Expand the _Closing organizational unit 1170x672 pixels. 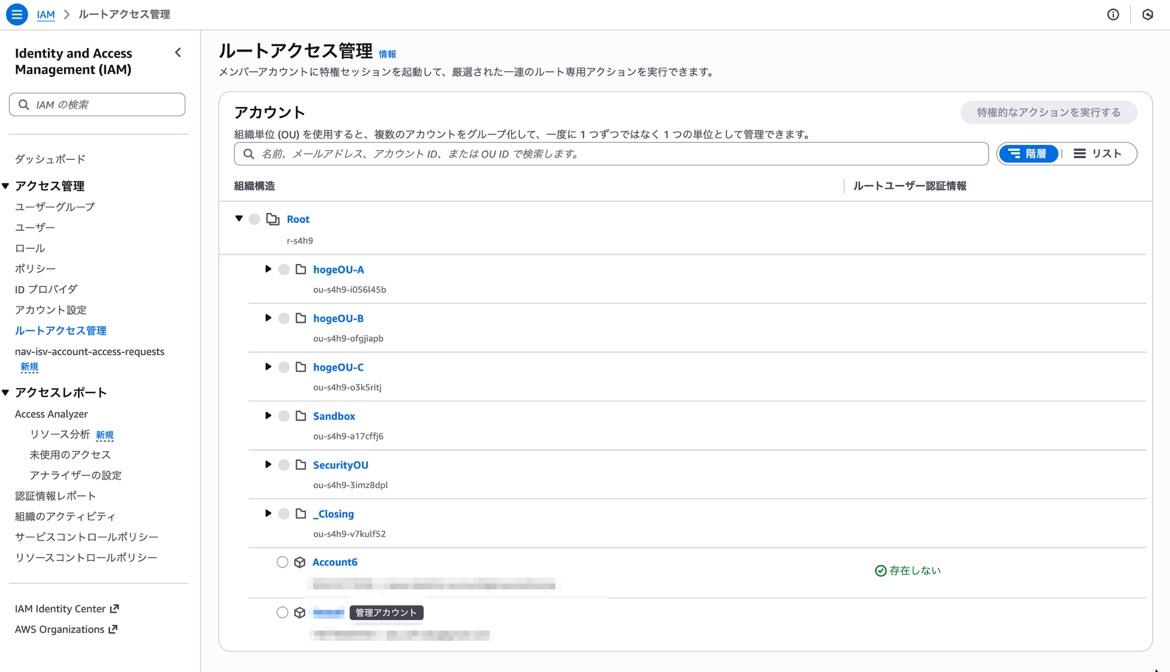tap(267, 513)
